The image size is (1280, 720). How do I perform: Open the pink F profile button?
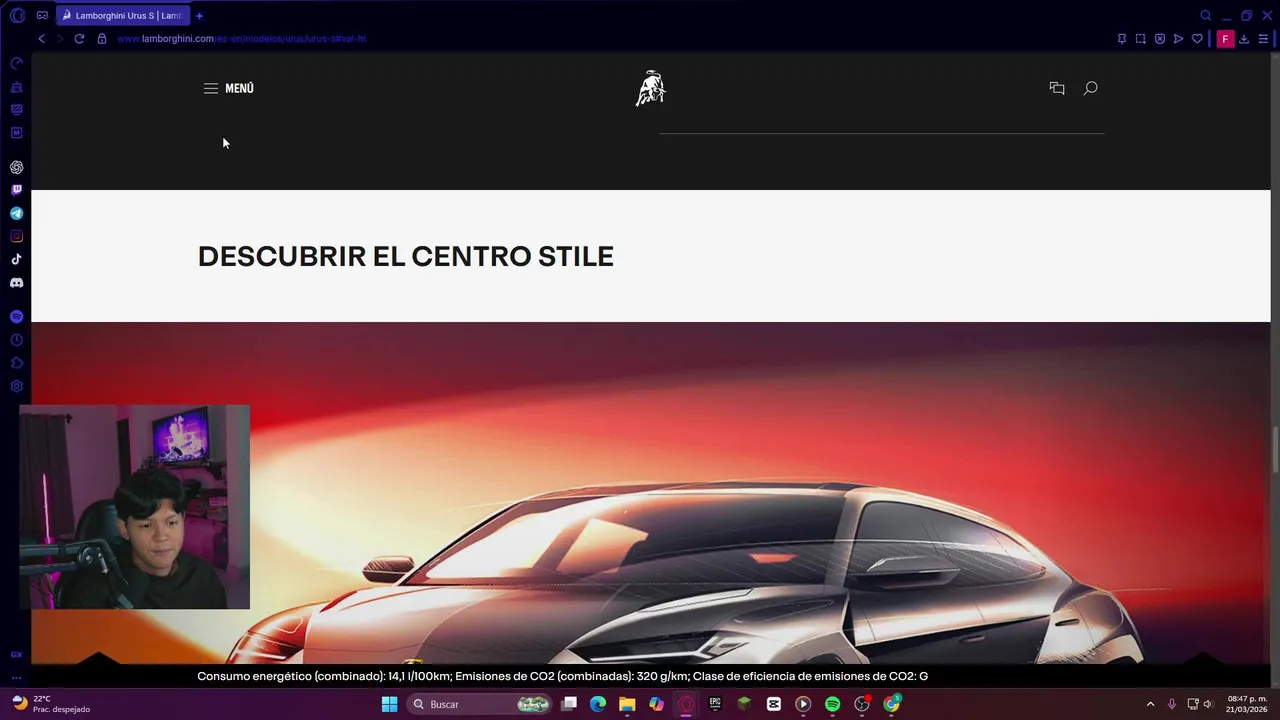[x=1225, y=39]
